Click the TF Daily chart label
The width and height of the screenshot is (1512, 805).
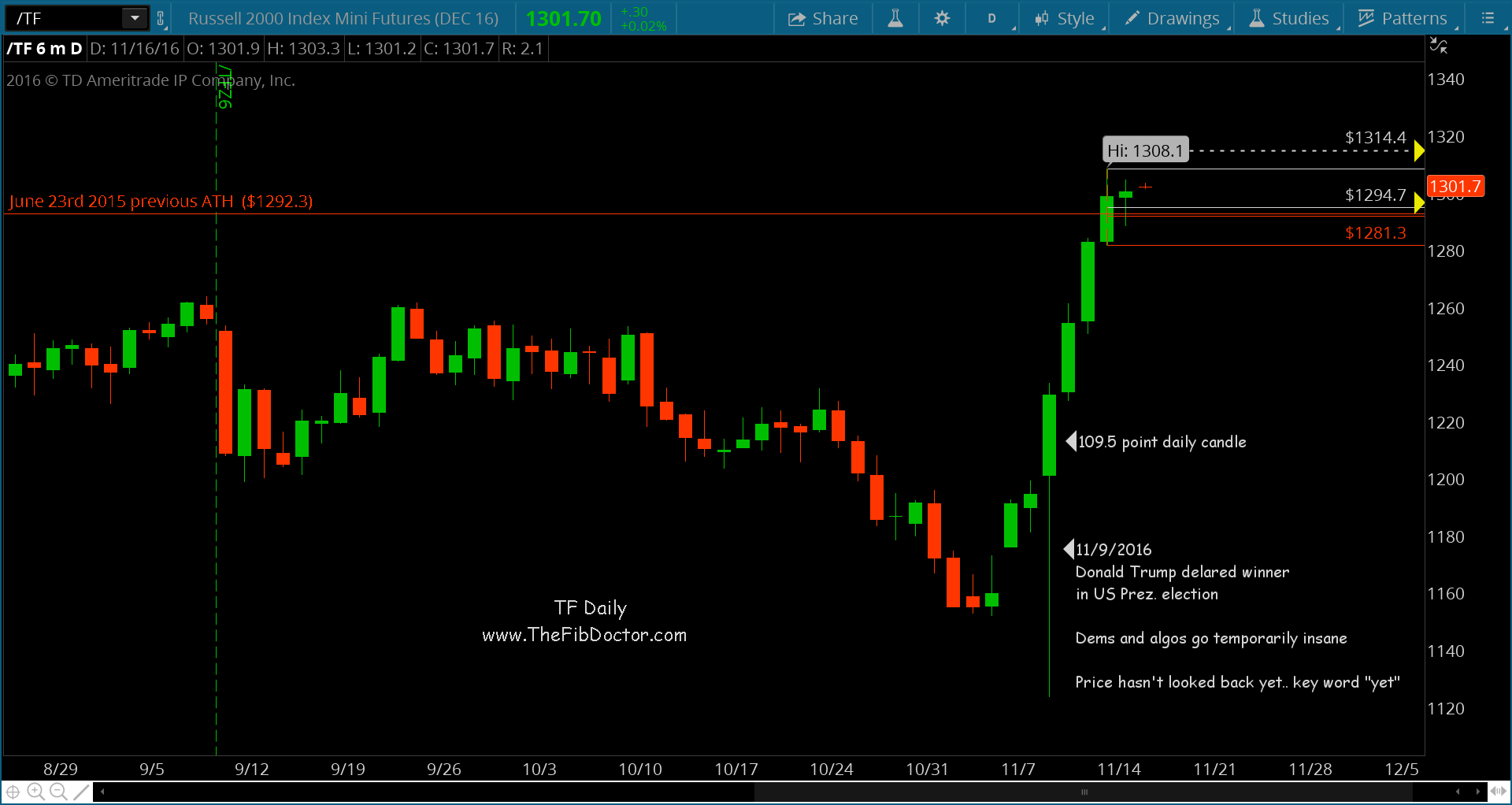click(x=590, y=608)
